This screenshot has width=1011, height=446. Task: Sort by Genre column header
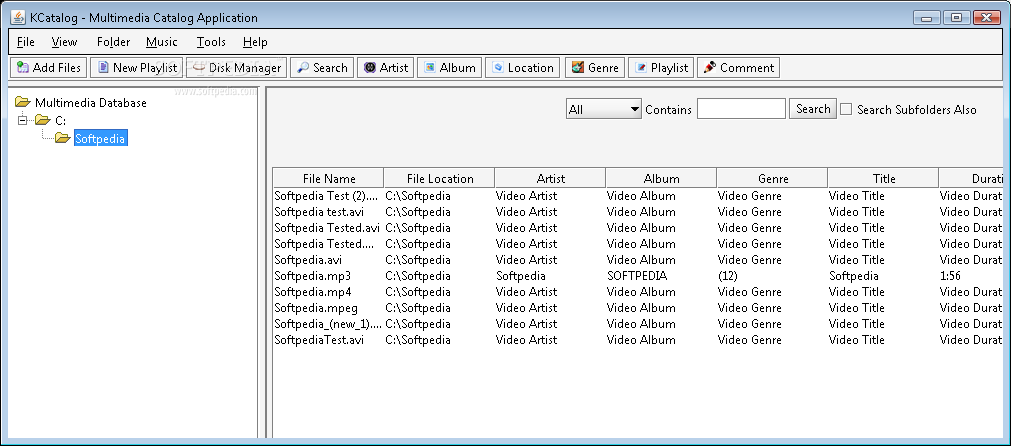tap(772, 179)
